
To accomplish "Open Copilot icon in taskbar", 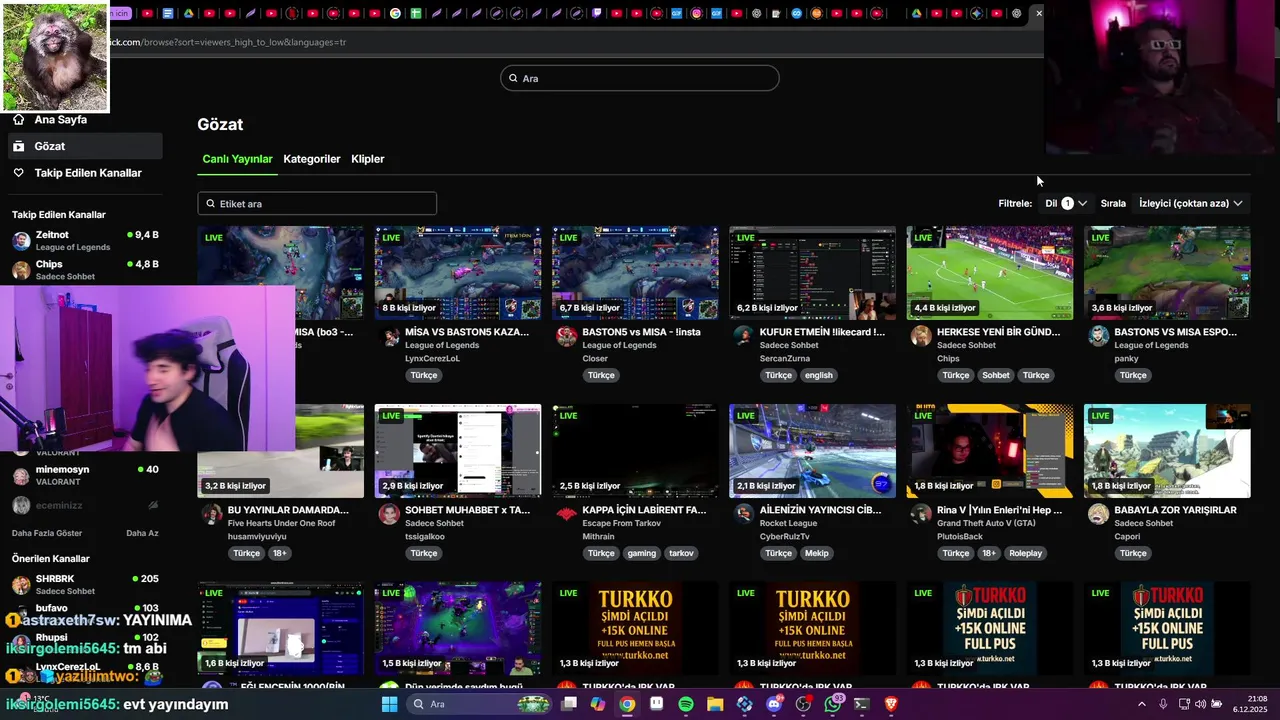I will point(598,704).
